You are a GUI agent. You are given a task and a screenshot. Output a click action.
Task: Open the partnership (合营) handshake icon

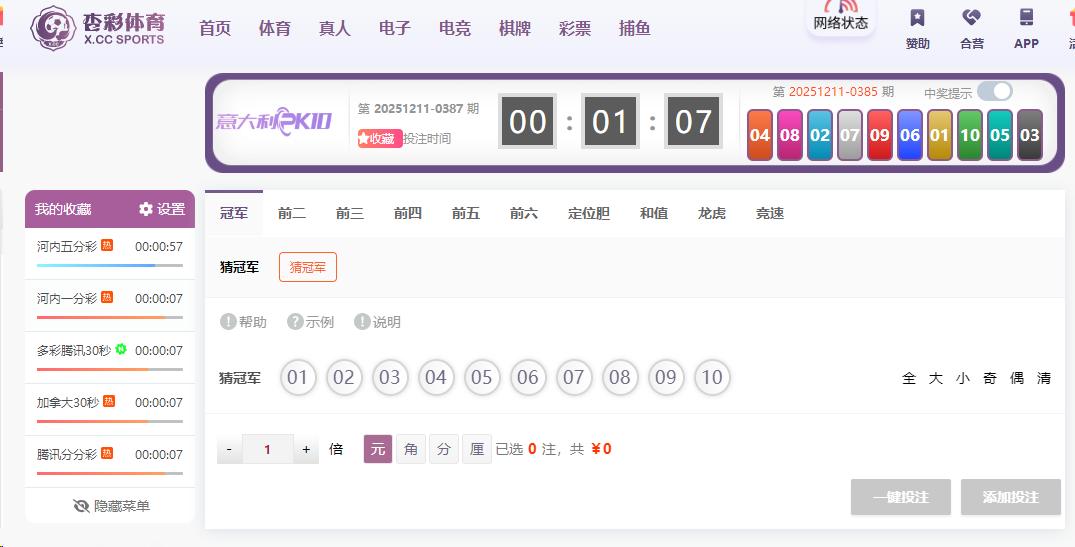[971, 18]
